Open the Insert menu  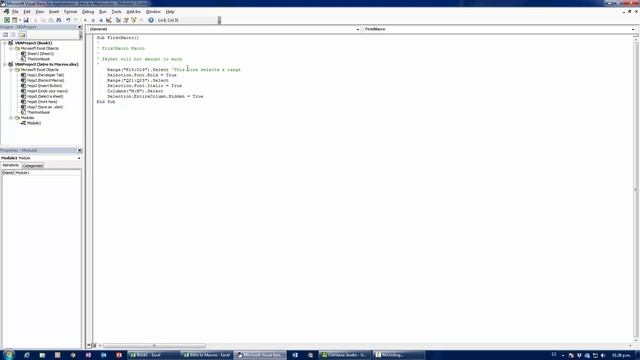[x=54, y=12]
